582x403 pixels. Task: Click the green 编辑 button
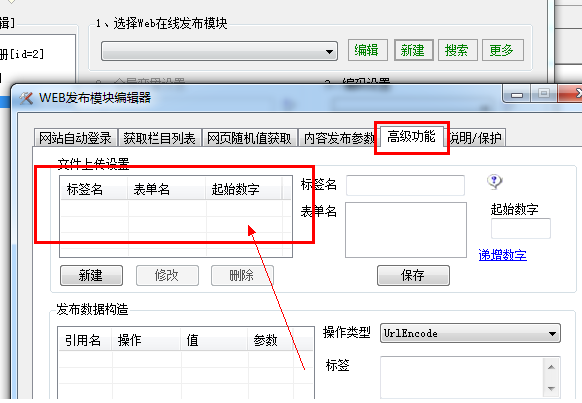[x=368, y=50]
